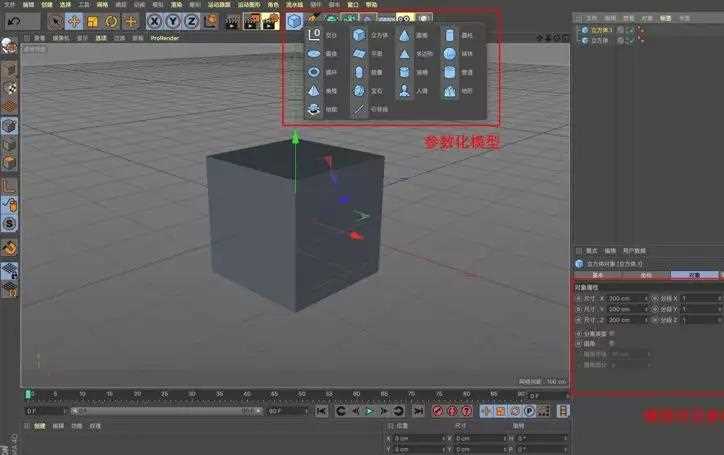Click the light toolbar icon

424,18
